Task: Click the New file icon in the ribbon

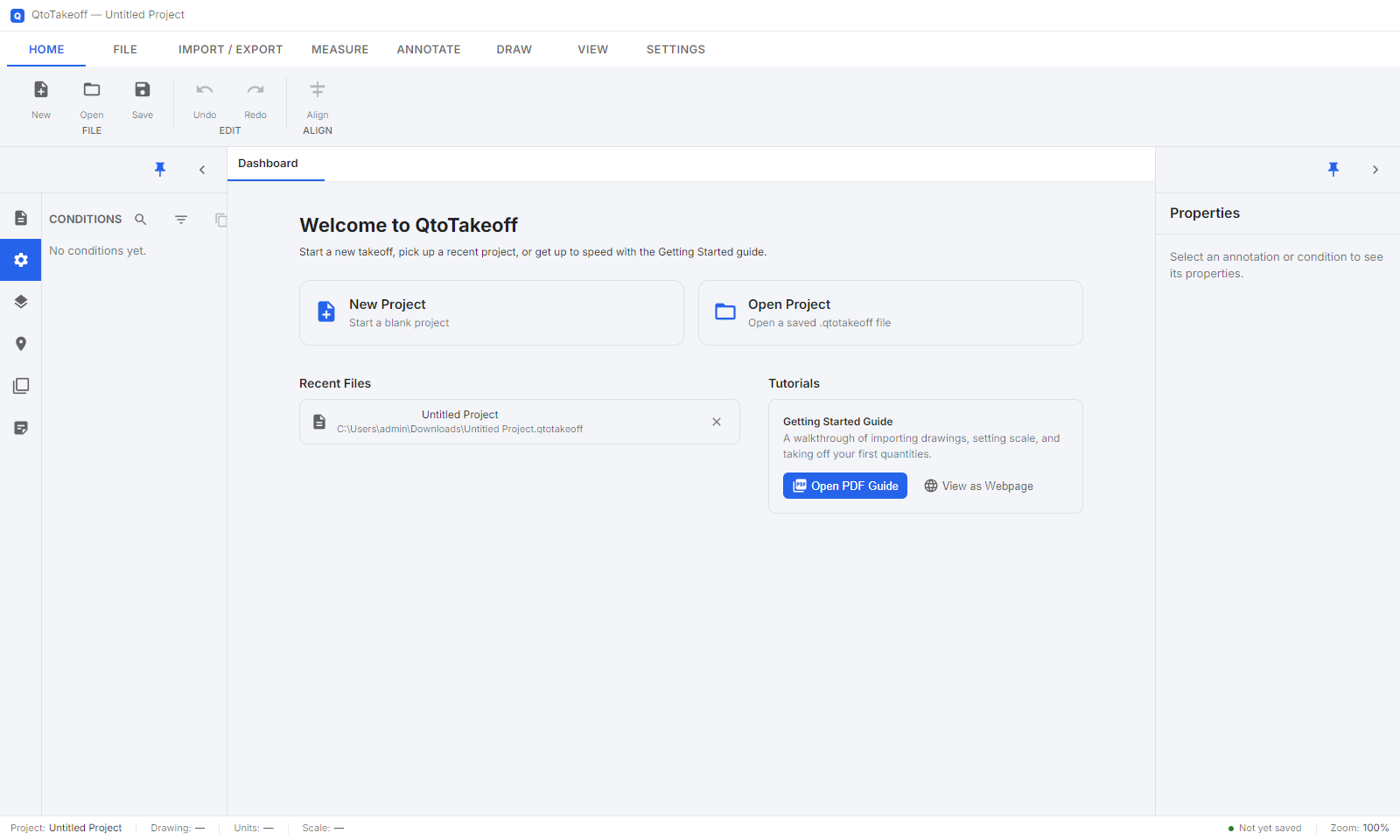Action: pos(41,89)
